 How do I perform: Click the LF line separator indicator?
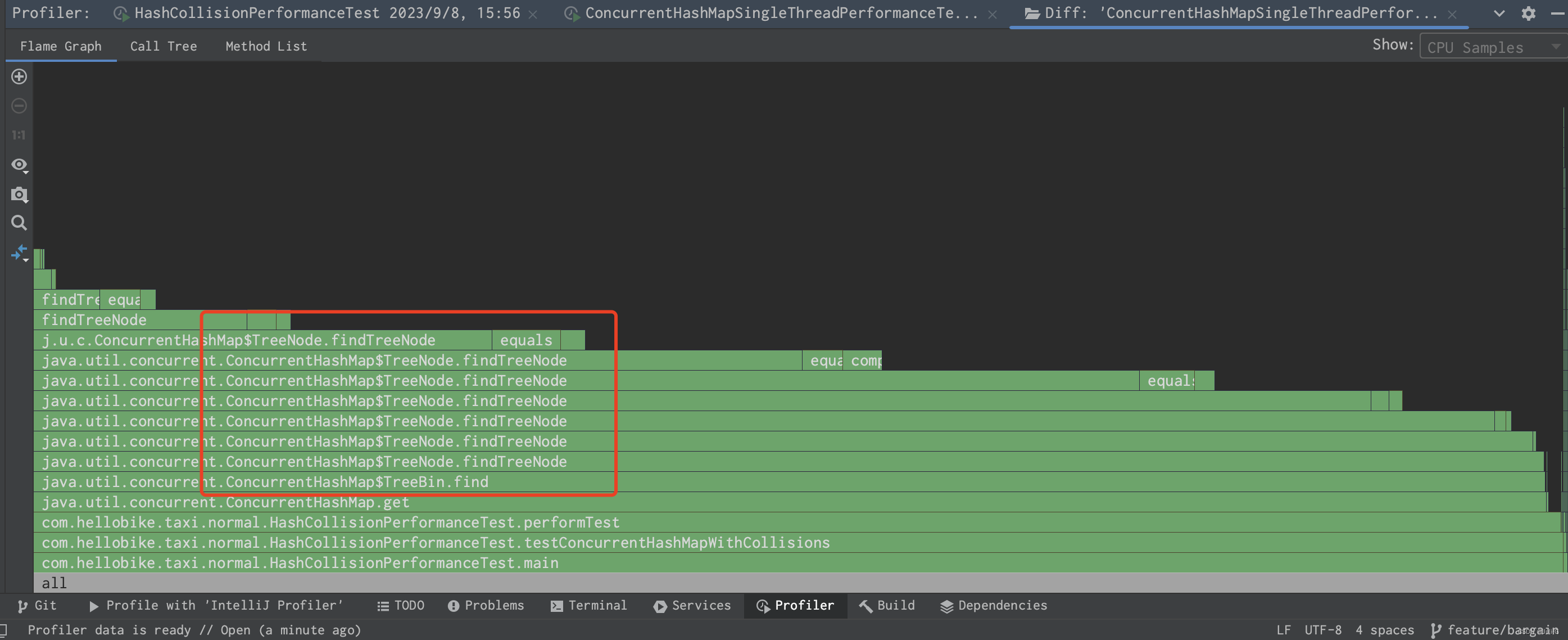click(1284, 630)
